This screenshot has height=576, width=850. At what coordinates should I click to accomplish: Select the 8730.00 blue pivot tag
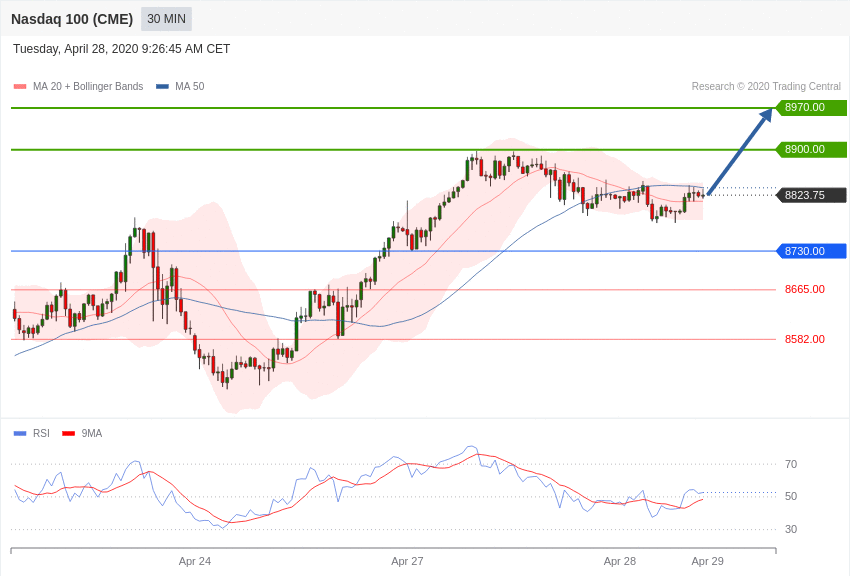point(812,251)
